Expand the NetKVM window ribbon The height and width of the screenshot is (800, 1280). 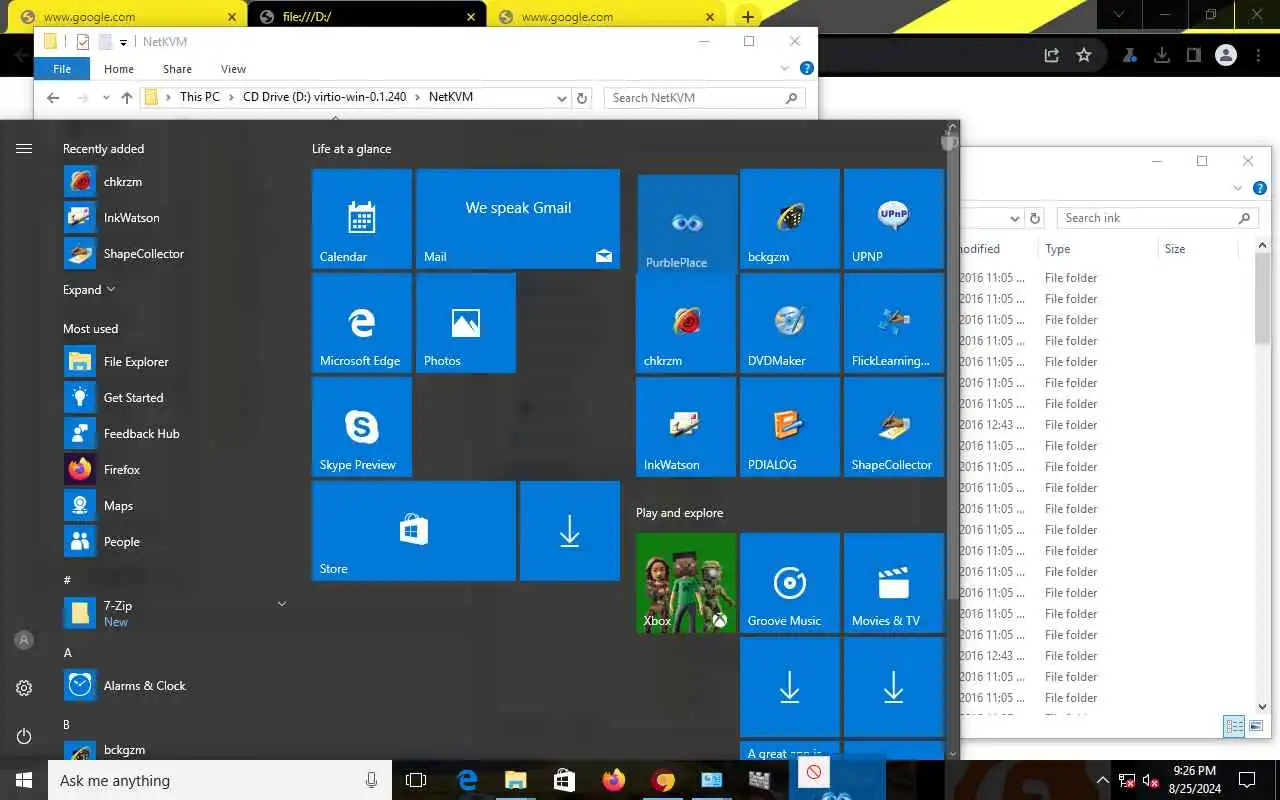pyautogui.click(x=785, y=68)
